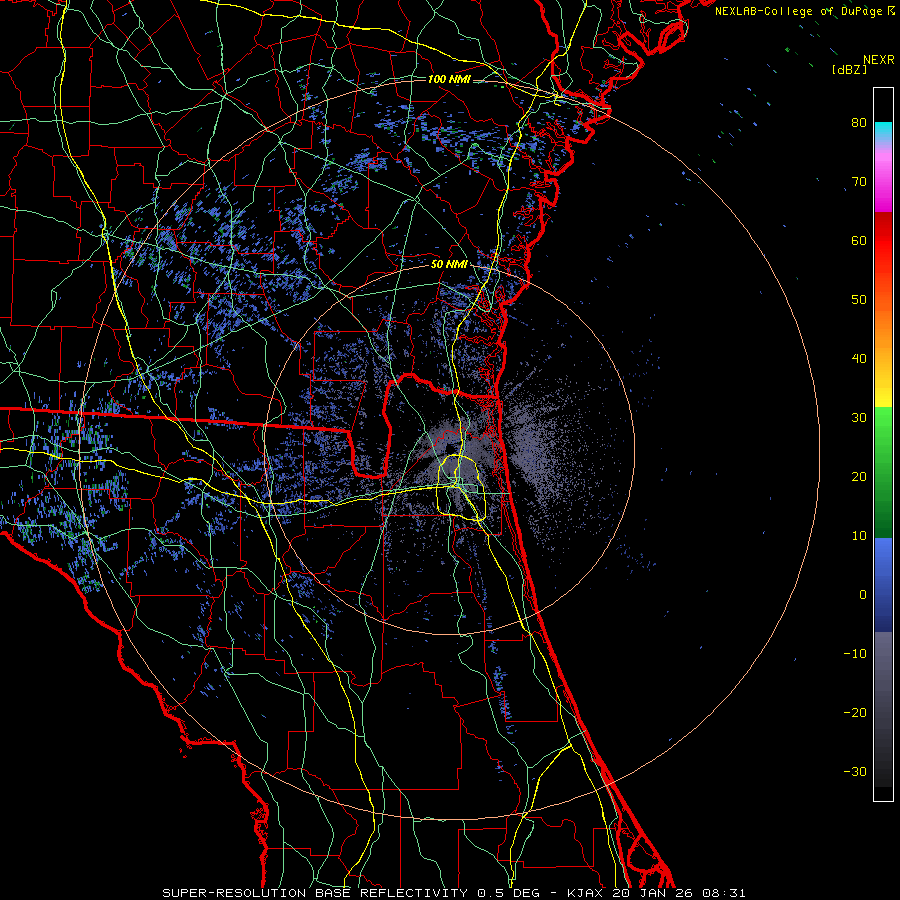Click the "KJAX" station identifier in caption
This screenshot has height=900, width=900.
click(x=586, y=893)
